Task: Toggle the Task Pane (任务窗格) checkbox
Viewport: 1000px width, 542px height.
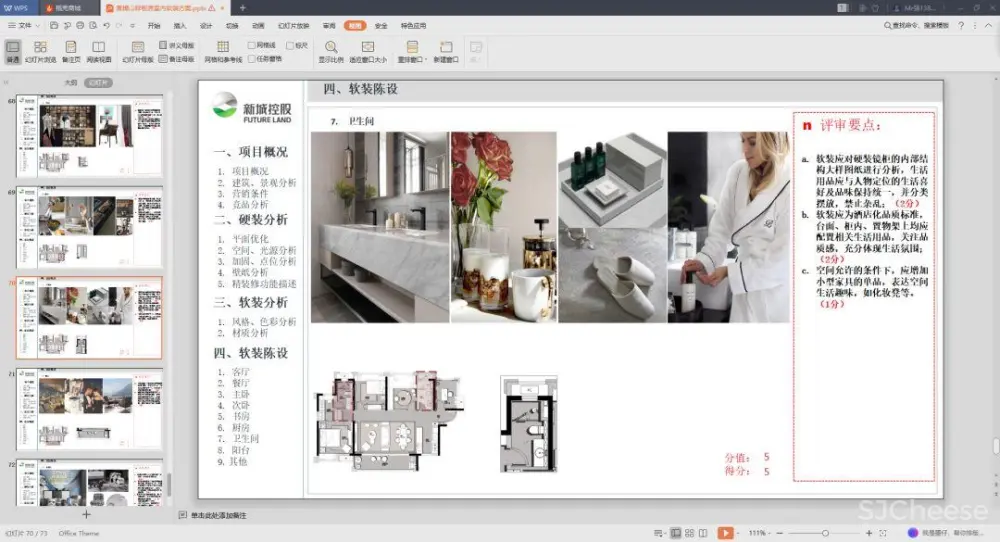Action: [x=252, y=58]
